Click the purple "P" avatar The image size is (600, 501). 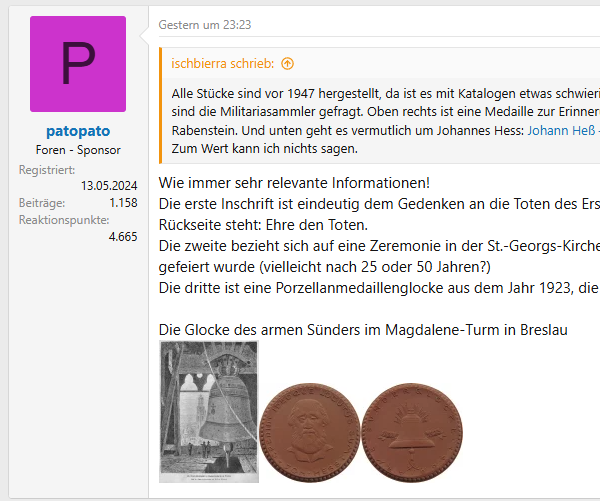click(x=78, y=64)
